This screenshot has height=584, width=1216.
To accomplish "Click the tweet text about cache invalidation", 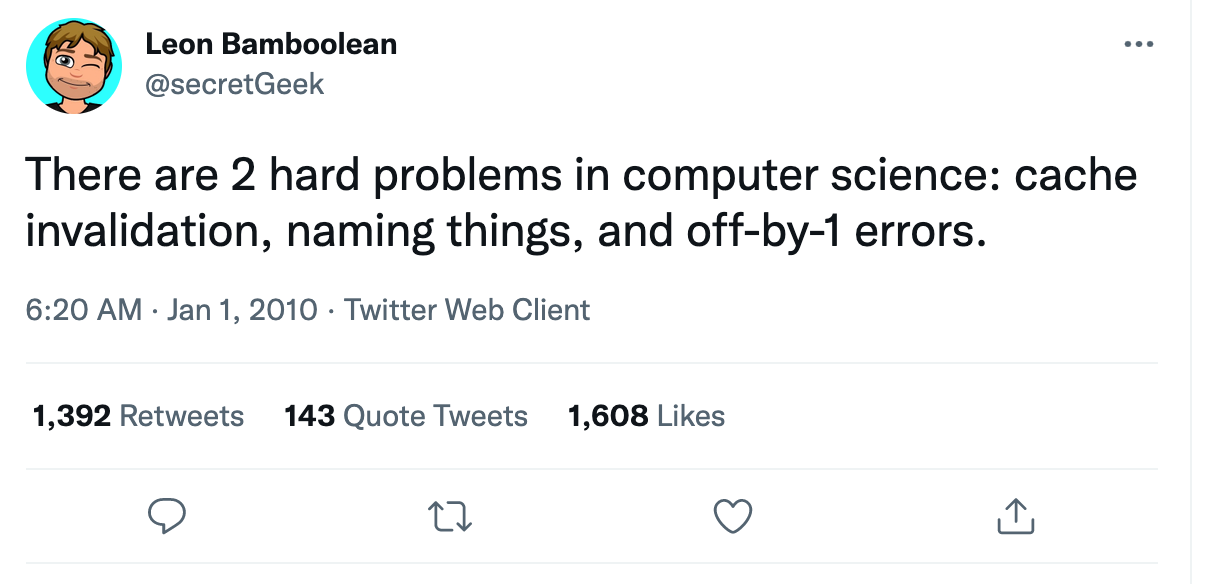I will pyautogui.click(x=581, y=203).
